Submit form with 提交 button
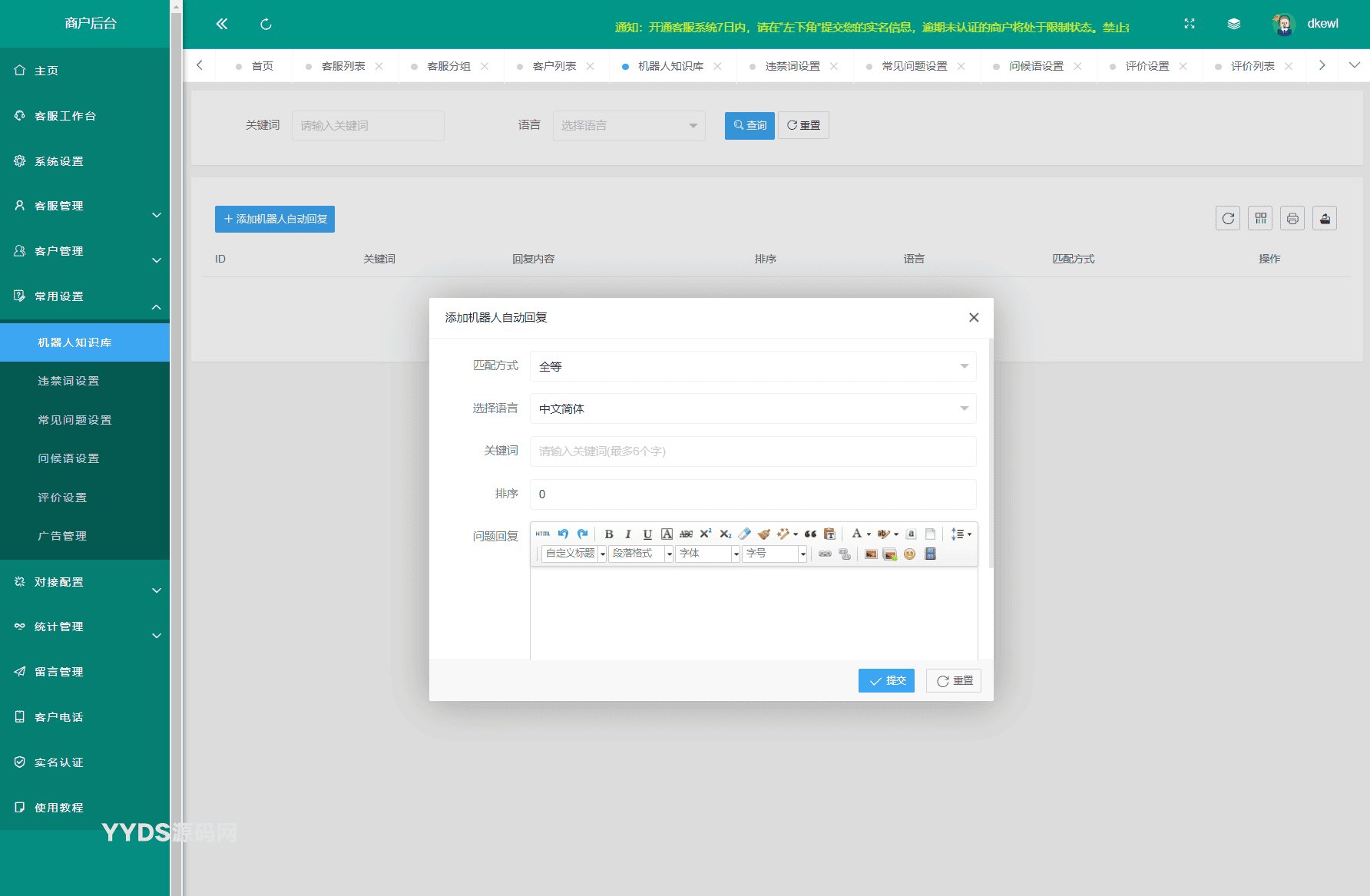This screenshot has width=1370, height=896. click(x=886, y=680)
